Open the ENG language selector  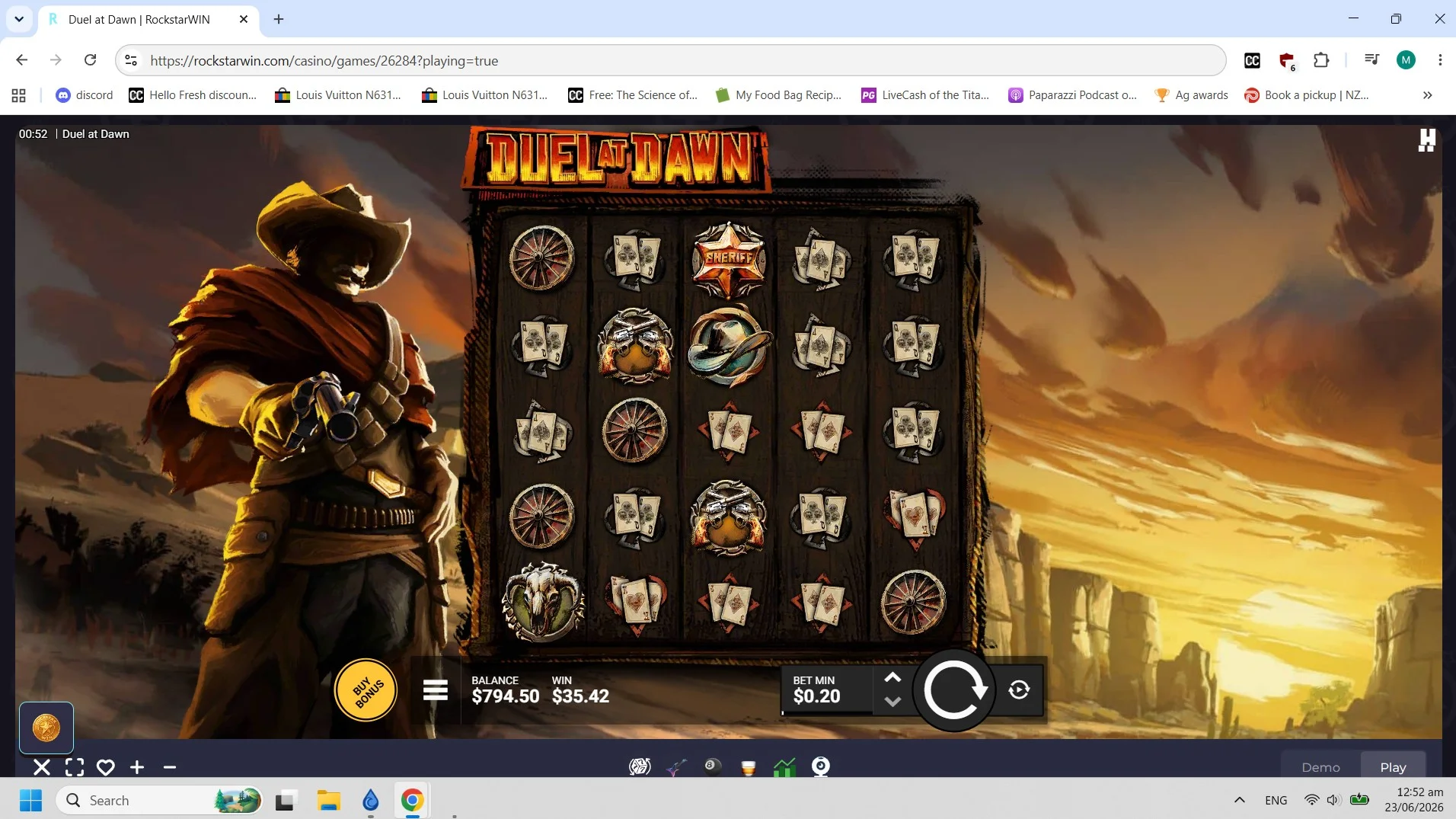[x=1276, y=800]
